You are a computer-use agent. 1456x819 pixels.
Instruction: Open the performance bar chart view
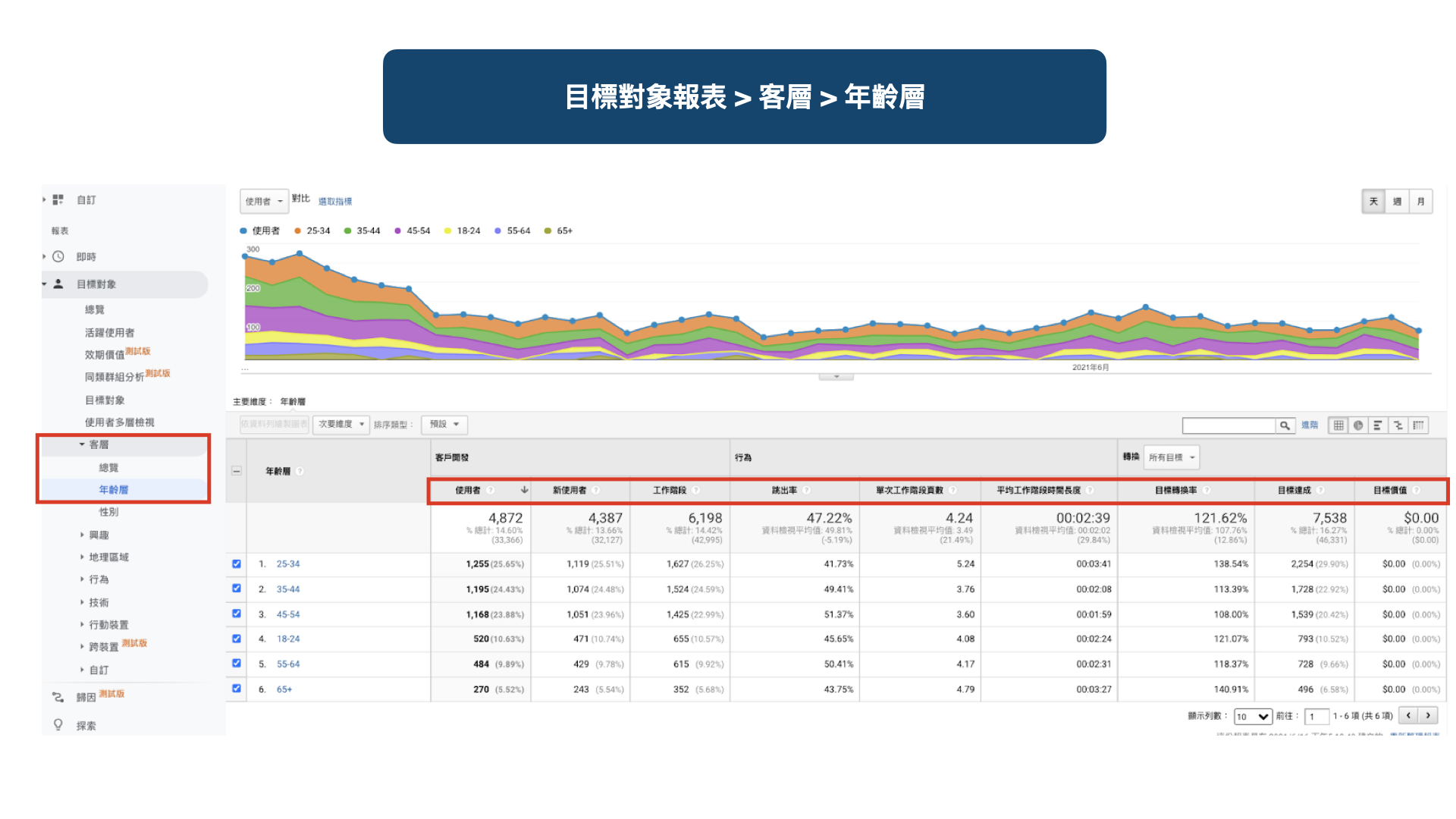tap(1379, 425)
